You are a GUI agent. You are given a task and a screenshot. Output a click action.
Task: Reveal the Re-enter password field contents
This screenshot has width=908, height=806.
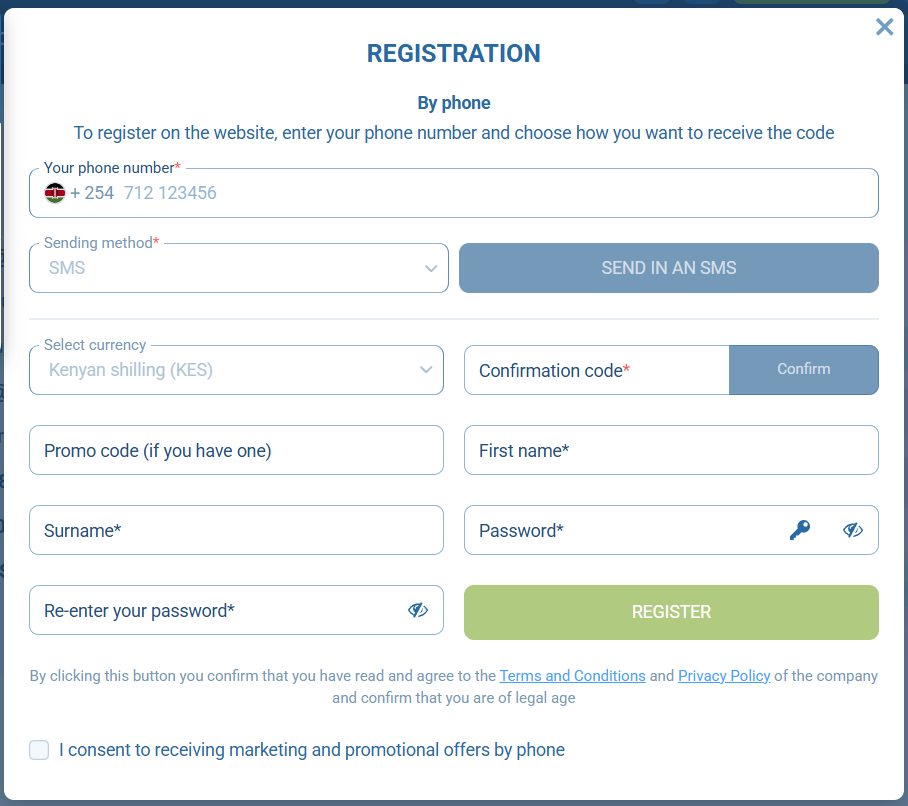click(x=418, y=610)
